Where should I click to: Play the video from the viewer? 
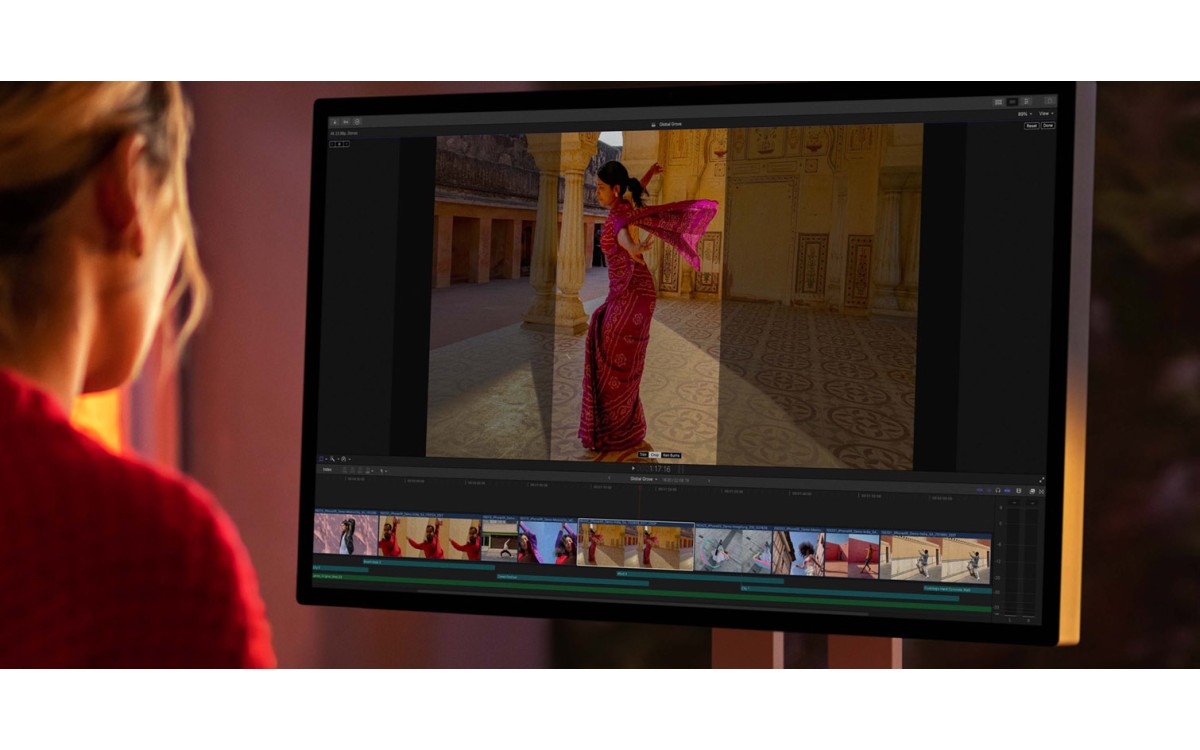click(633, 468)
